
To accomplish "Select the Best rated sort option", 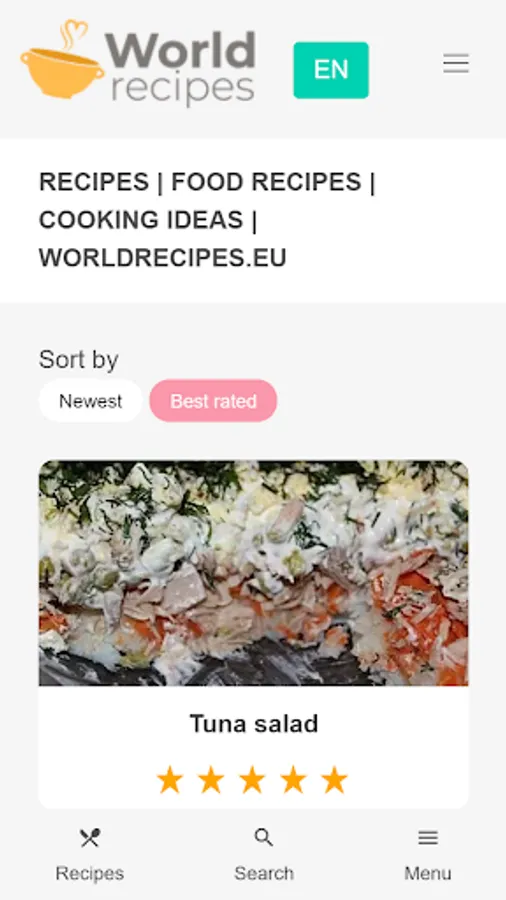I will (213, 401).
